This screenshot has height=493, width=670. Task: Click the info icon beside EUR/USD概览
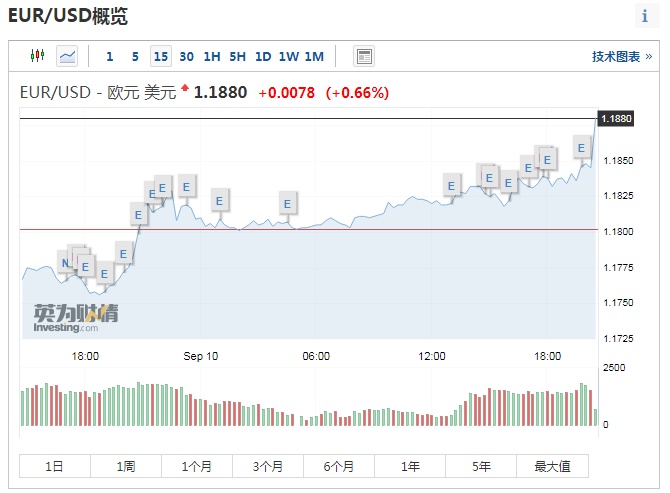(644, 16)
